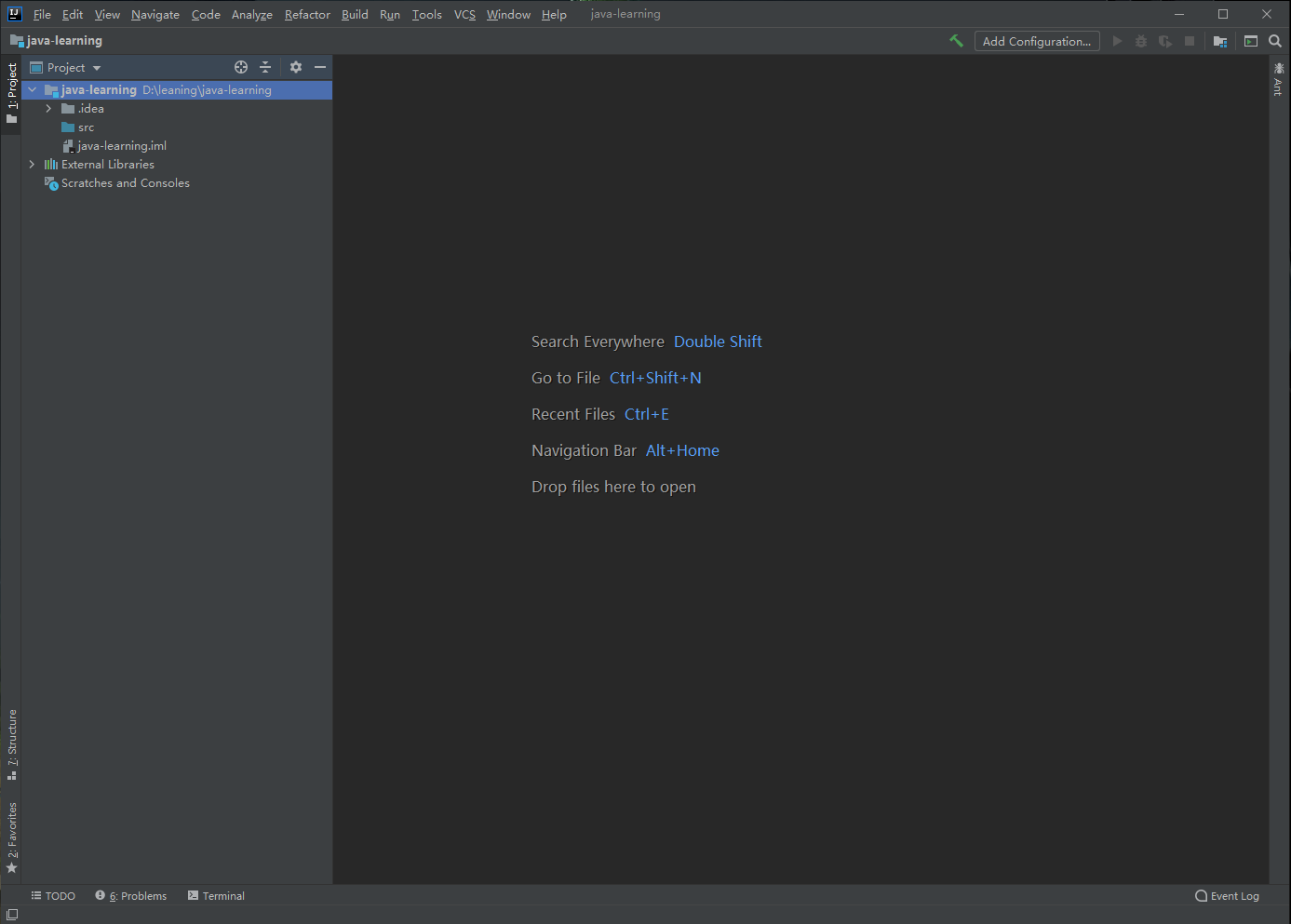Viewport: 1291px width, 924px height.
Task: Open the Window menu
Action: click(508, 14)
